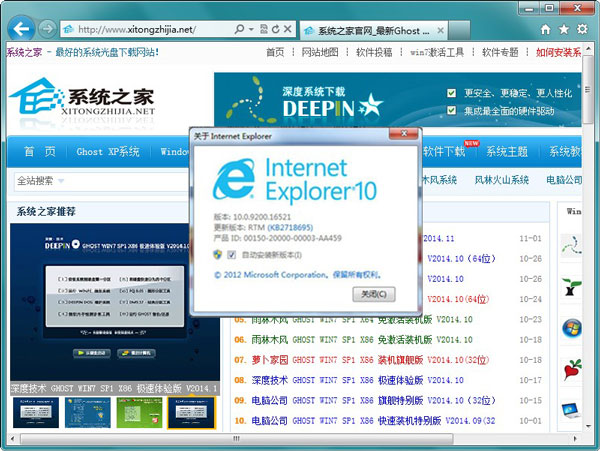Screen dimensions: 600x451
Task: Tick the 集成最全面的硬件驱动 banner checkbox
Action: (452, 111)
